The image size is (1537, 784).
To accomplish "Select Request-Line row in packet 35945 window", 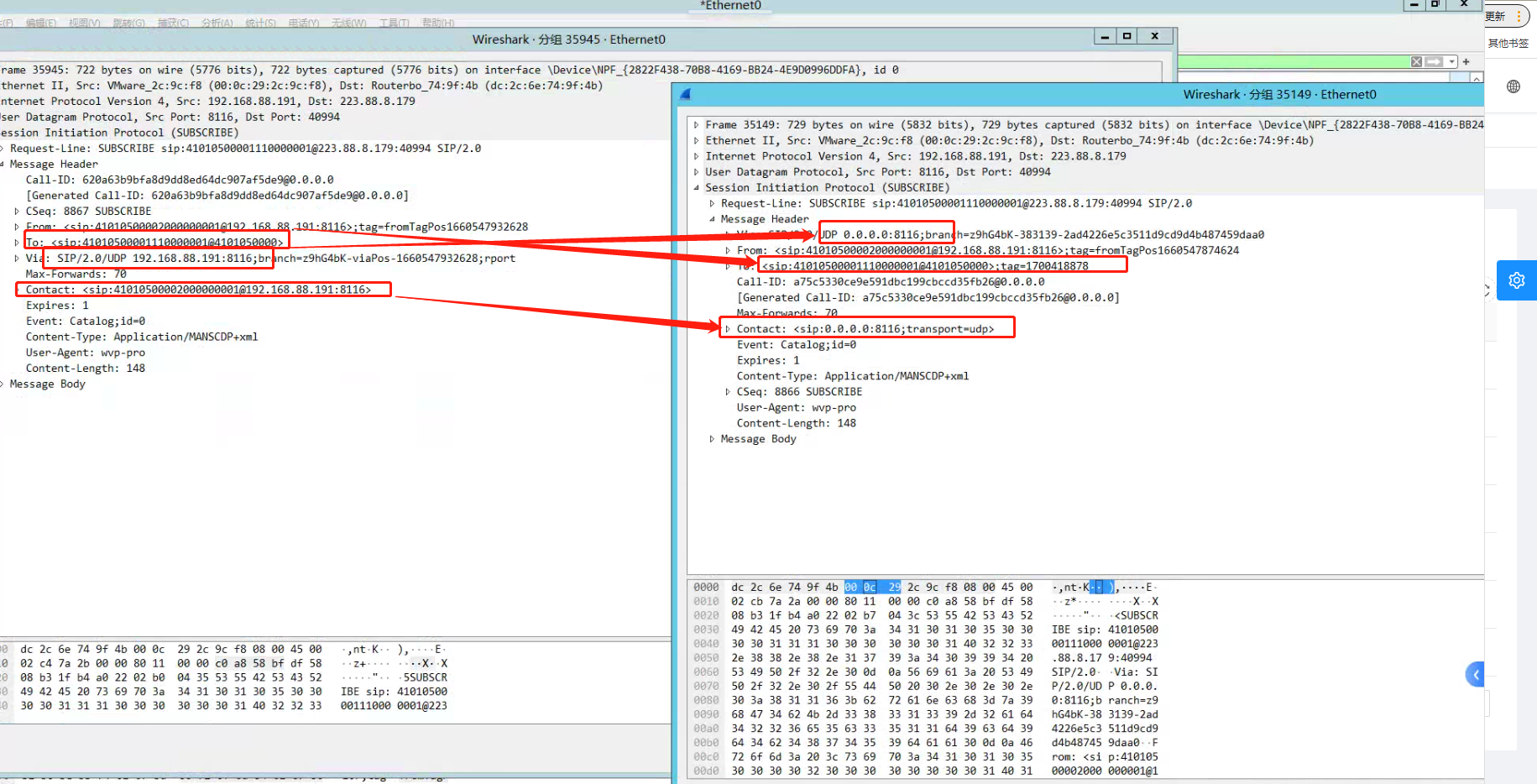I will (x=245, y=149).
